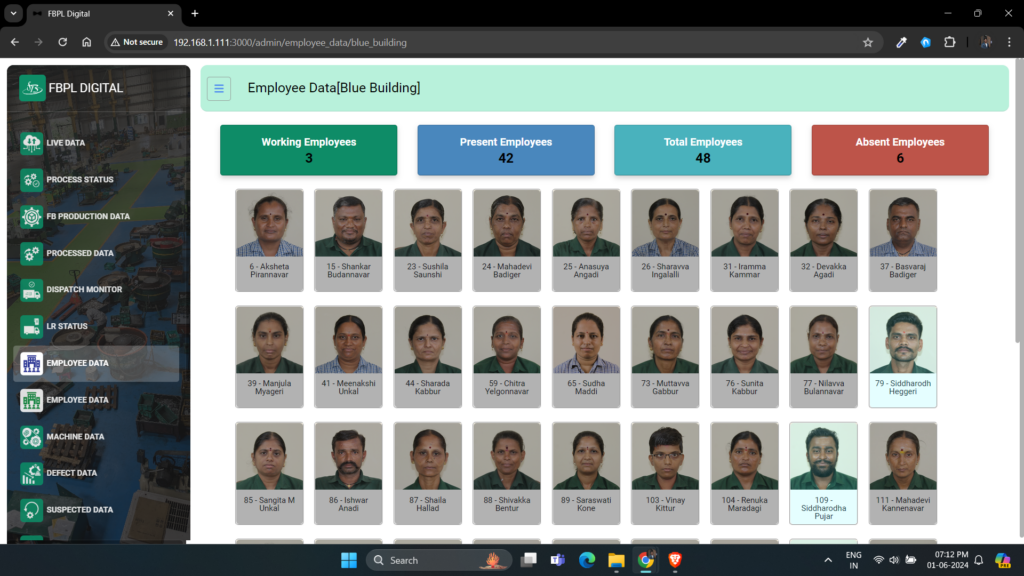Click the page vertical scrollbar
Viewport: 1024px width, 576px height.
tap(1019, 200)
